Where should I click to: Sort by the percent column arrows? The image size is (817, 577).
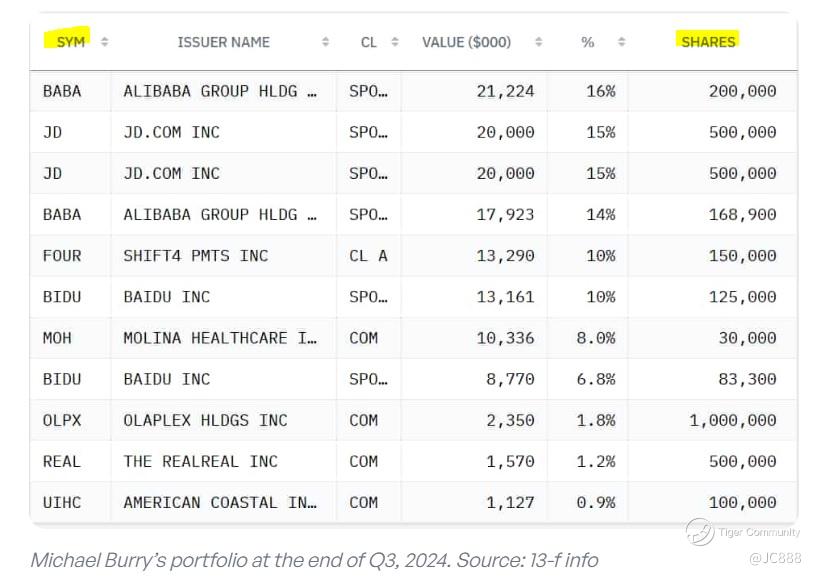(x=622, y=42)
